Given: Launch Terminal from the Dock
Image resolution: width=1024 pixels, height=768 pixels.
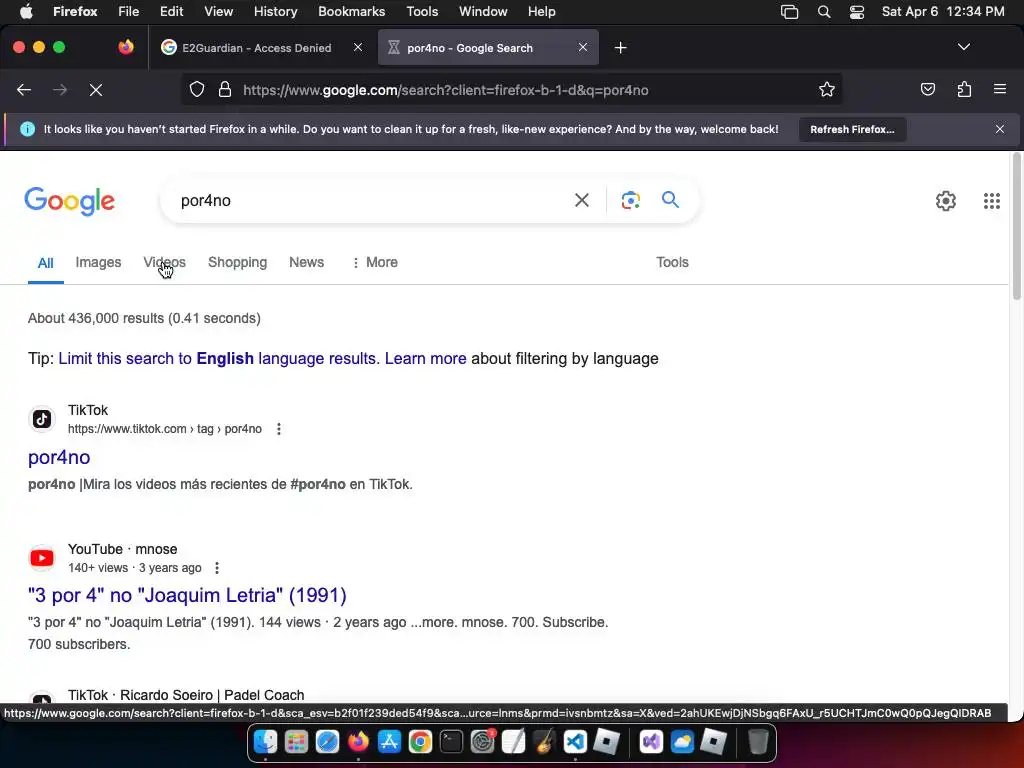Looking at the screenshot, I should [451, 742].
